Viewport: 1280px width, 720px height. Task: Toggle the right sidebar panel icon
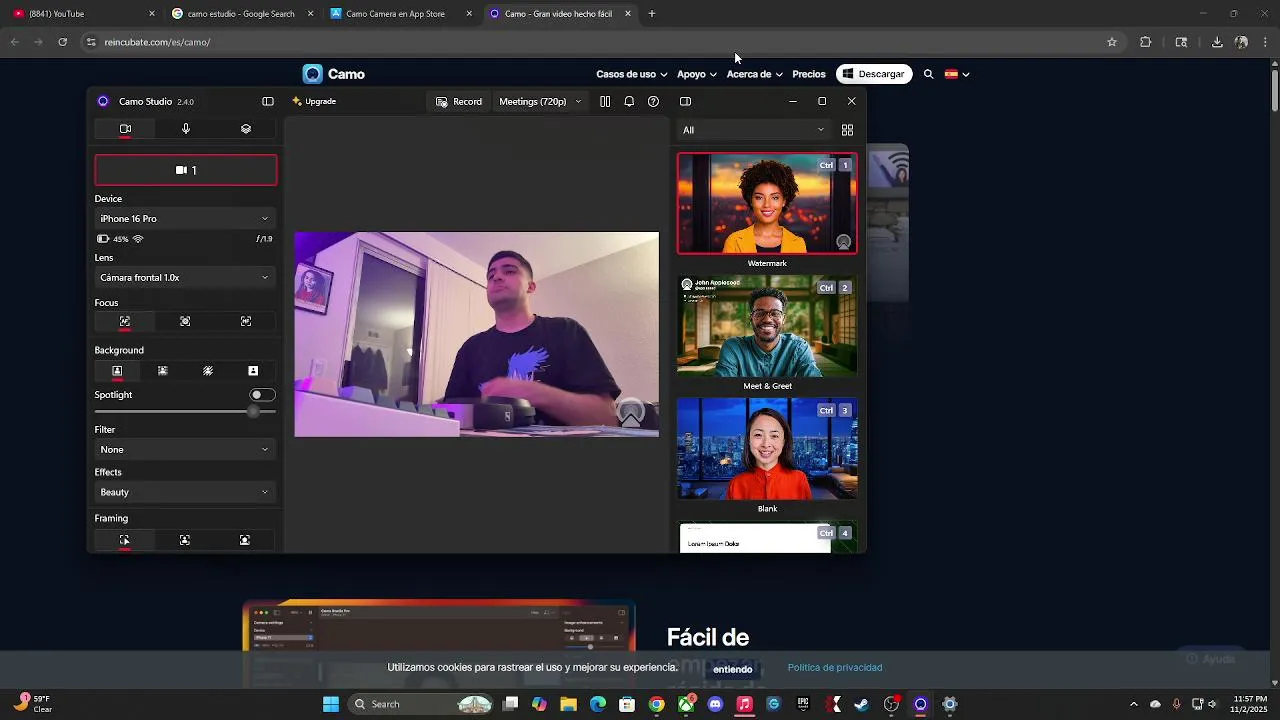(x=685, y=101)
